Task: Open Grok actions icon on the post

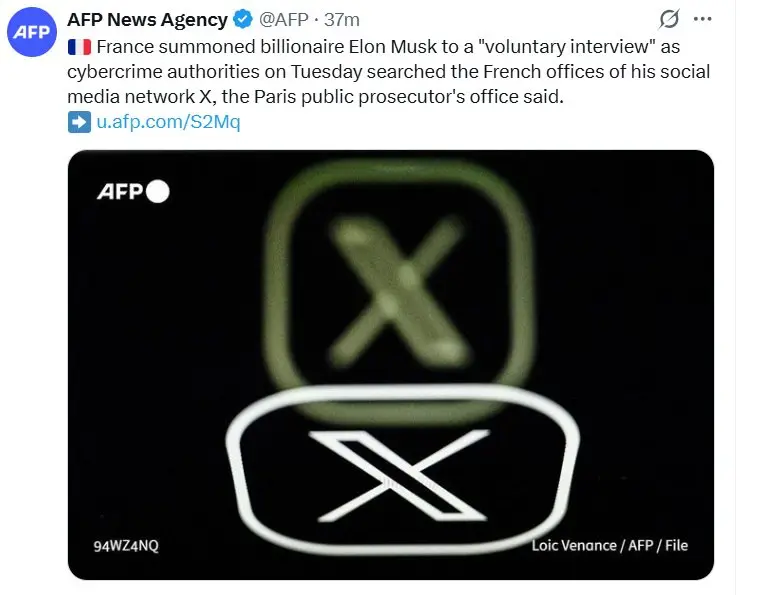Action: (667, 19)
